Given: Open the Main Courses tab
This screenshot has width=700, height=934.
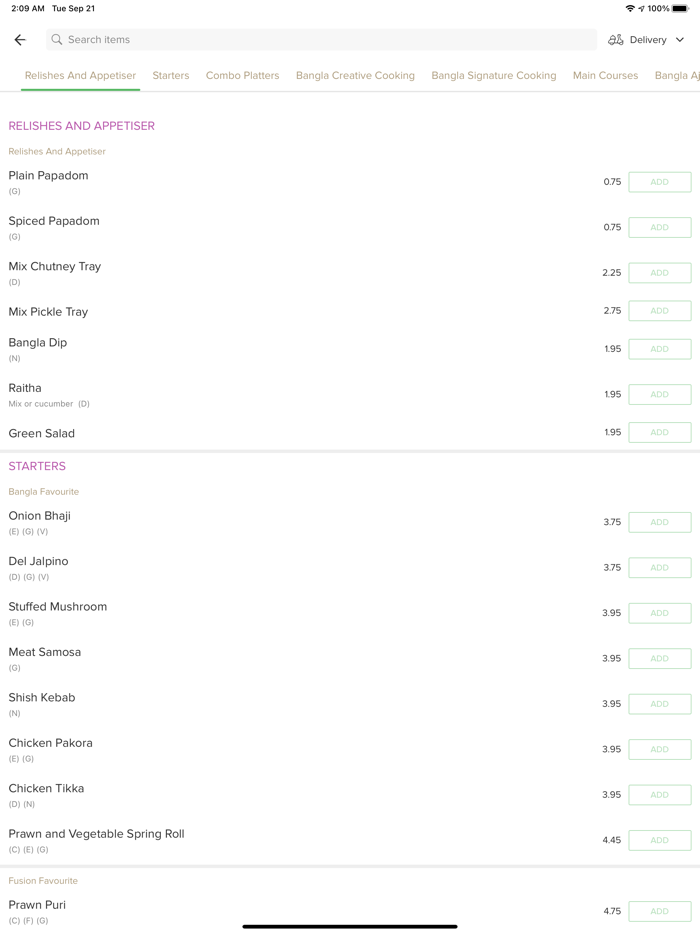Looking at the screenshot, I should click(605, 75).
